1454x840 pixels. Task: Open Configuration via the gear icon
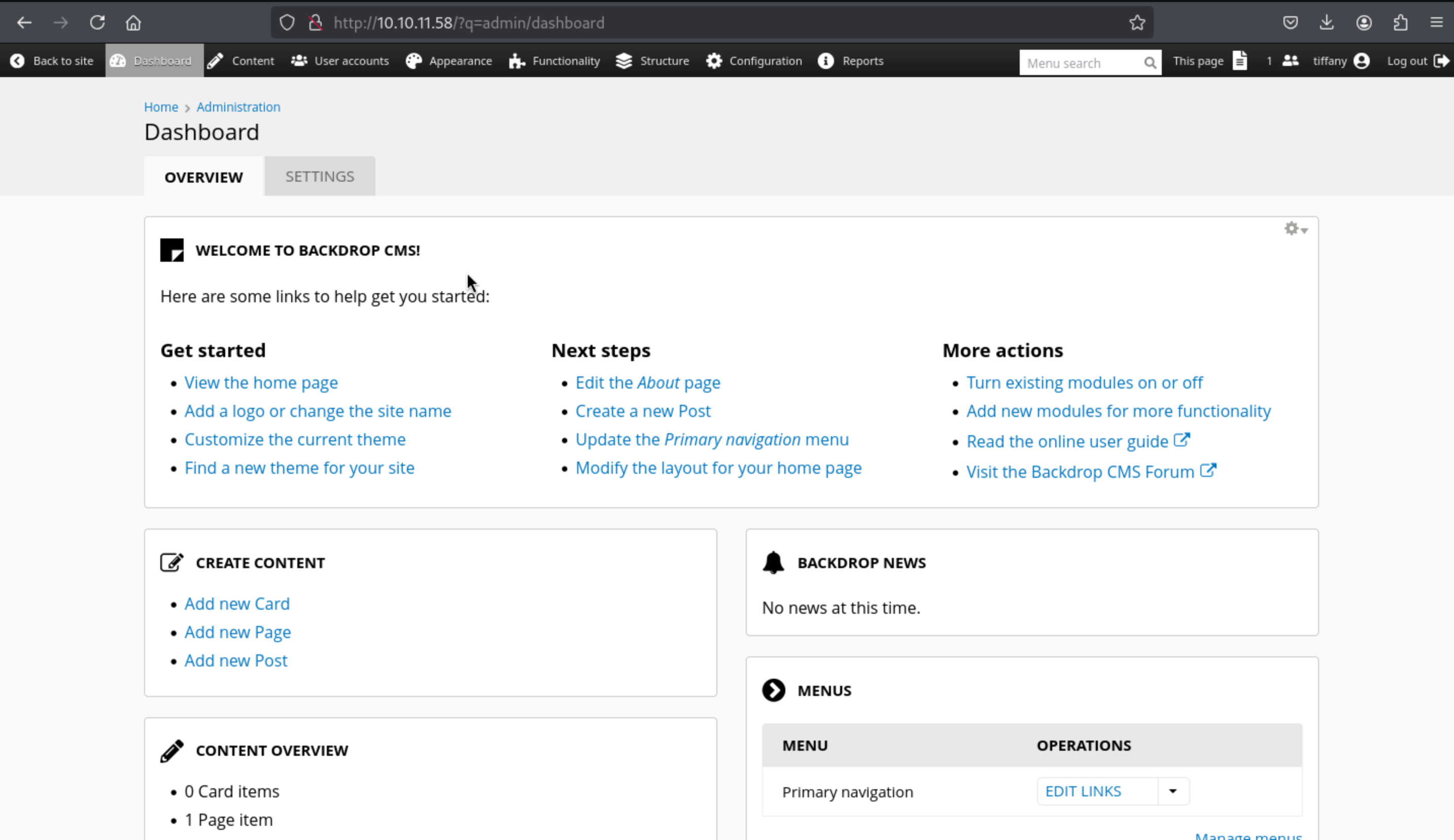point(714,60)
